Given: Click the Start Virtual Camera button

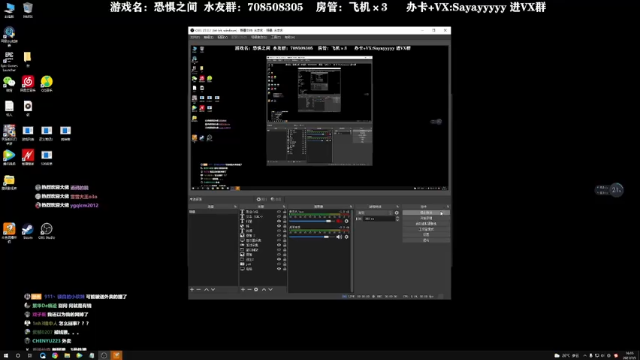Looking at the screenshot, I should tap(426, 224).
